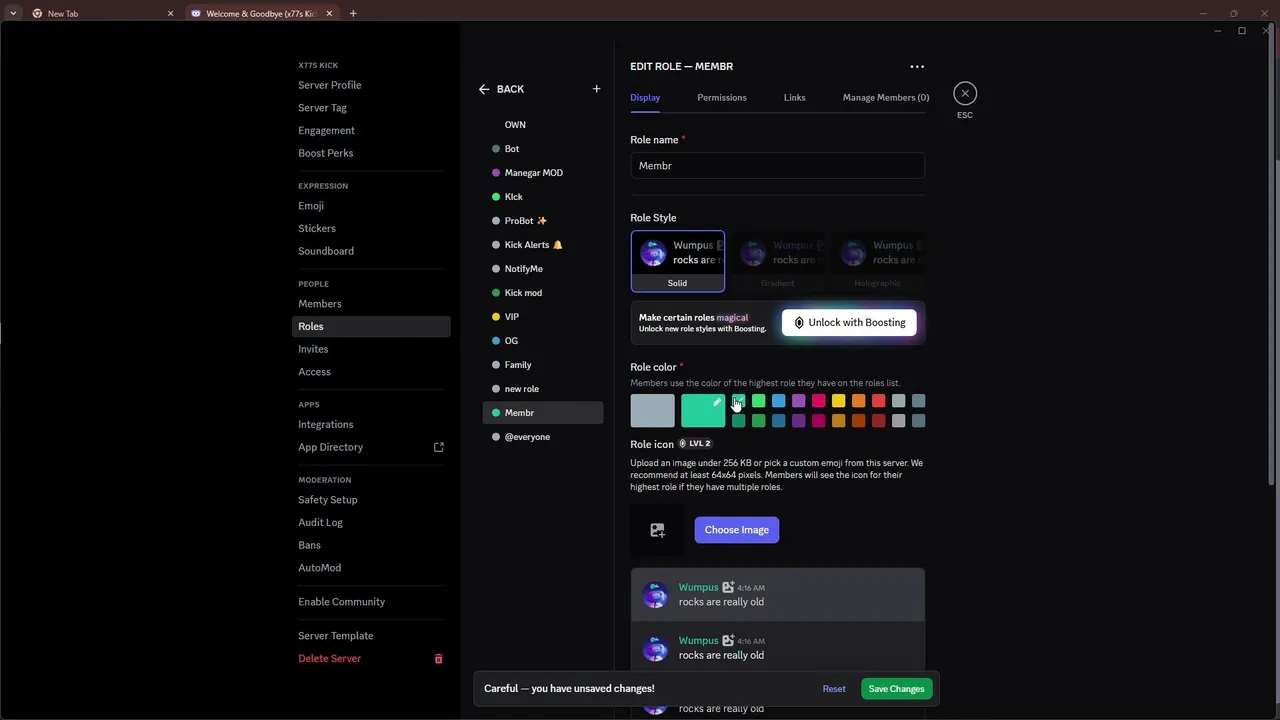Open the Members page
This screenshot has height=720, width=1280.
tap(371, 304)
